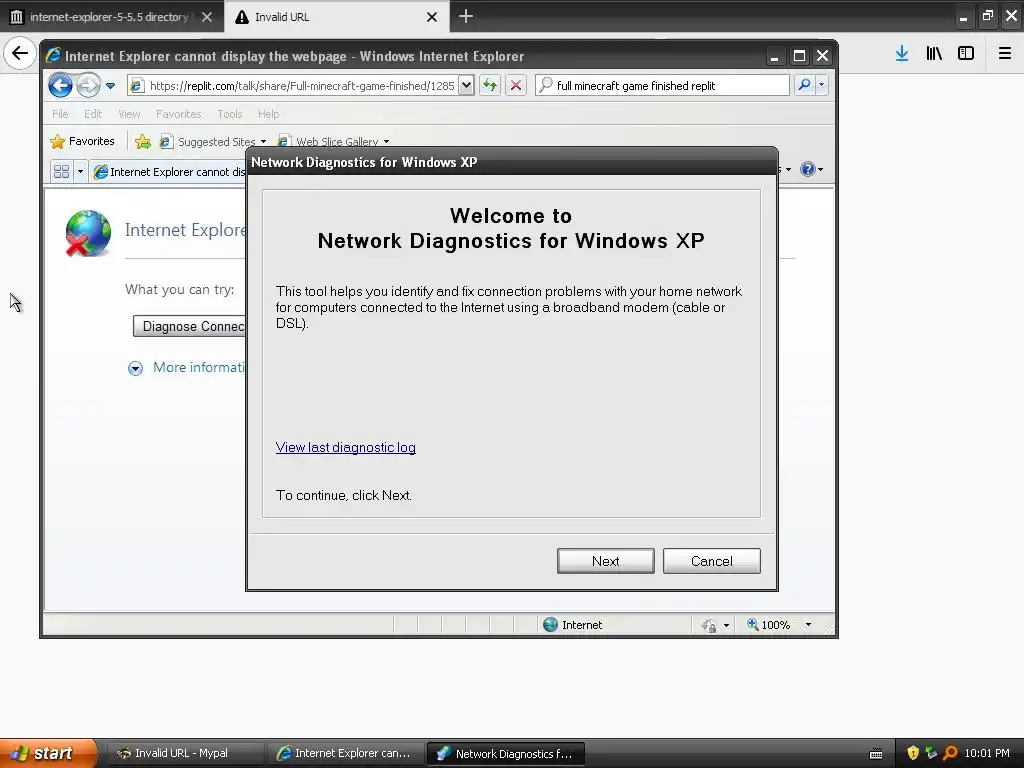Click the outer browser back arrow

(x=20, y=53)
